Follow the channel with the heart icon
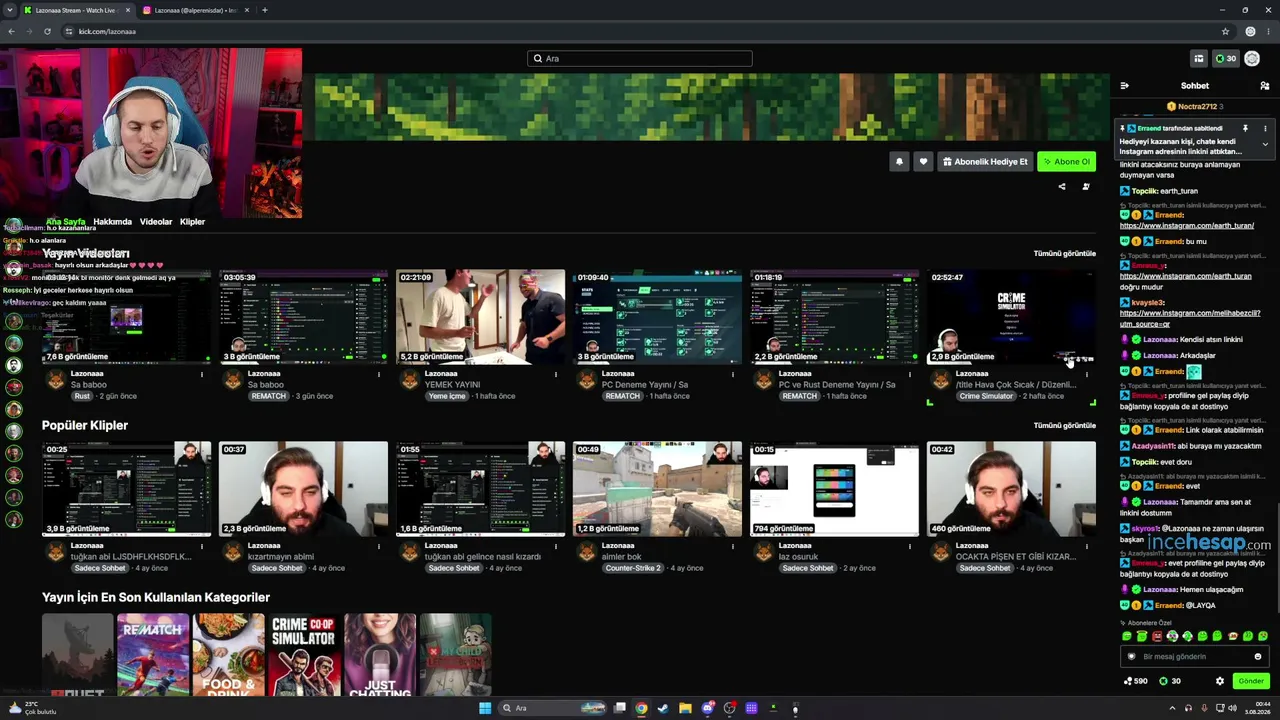This screenshot has height=720, width=1280. point(923,161)
